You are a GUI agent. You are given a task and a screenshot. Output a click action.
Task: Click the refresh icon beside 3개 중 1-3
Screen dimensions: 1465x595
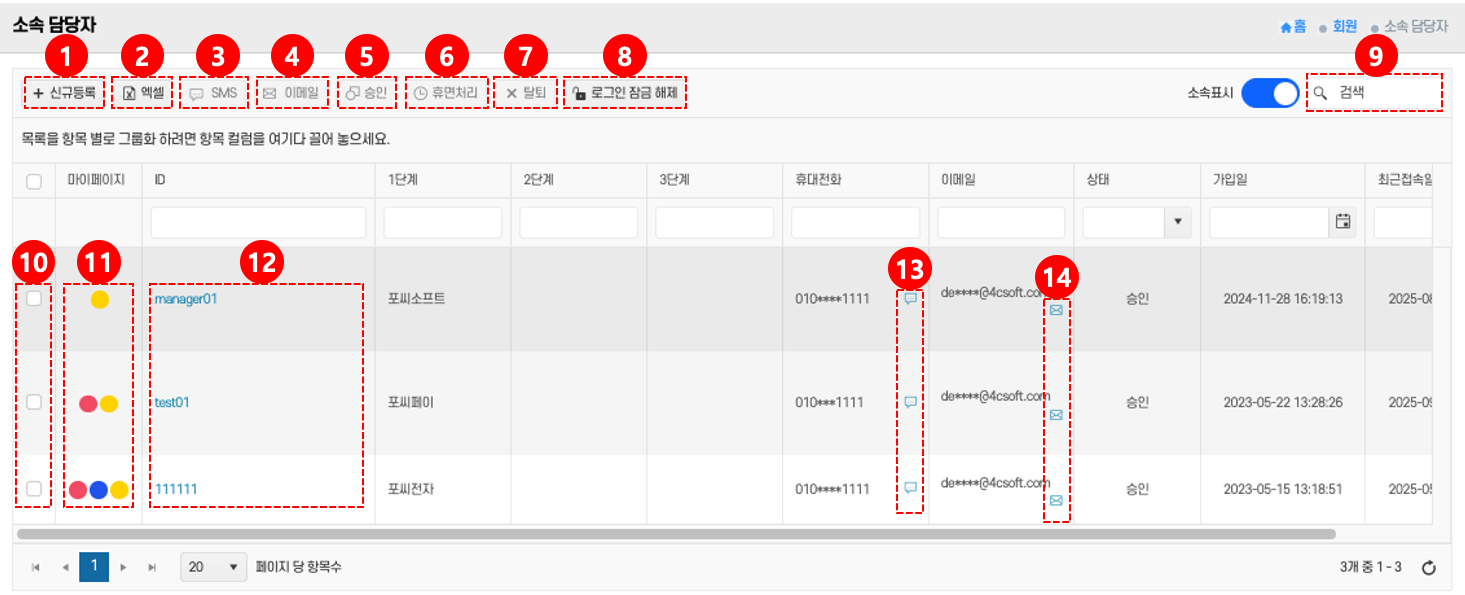pyautogui.click(x=1429, y=568)
